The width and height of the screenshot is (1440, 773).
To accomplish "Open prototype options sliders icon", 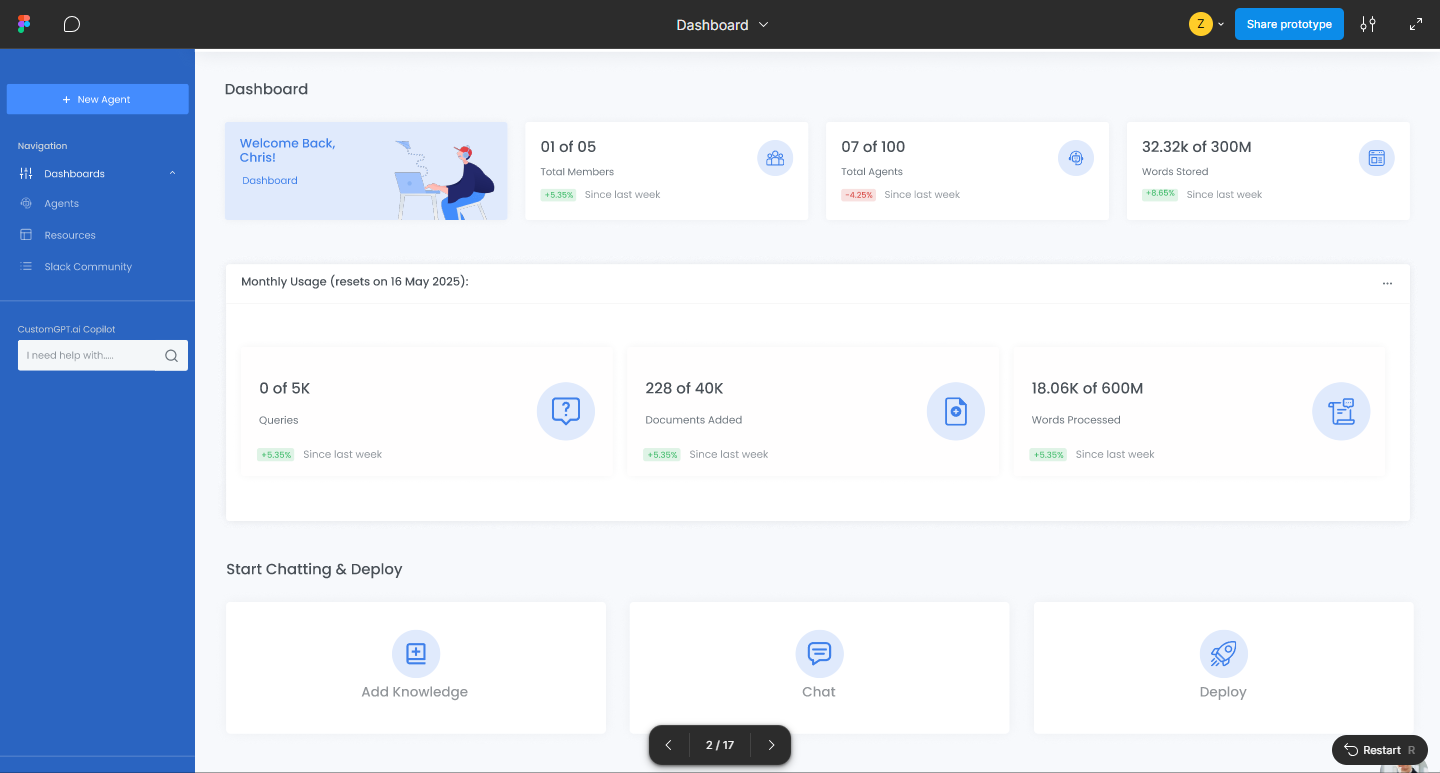I will [x=1368, y=24].
